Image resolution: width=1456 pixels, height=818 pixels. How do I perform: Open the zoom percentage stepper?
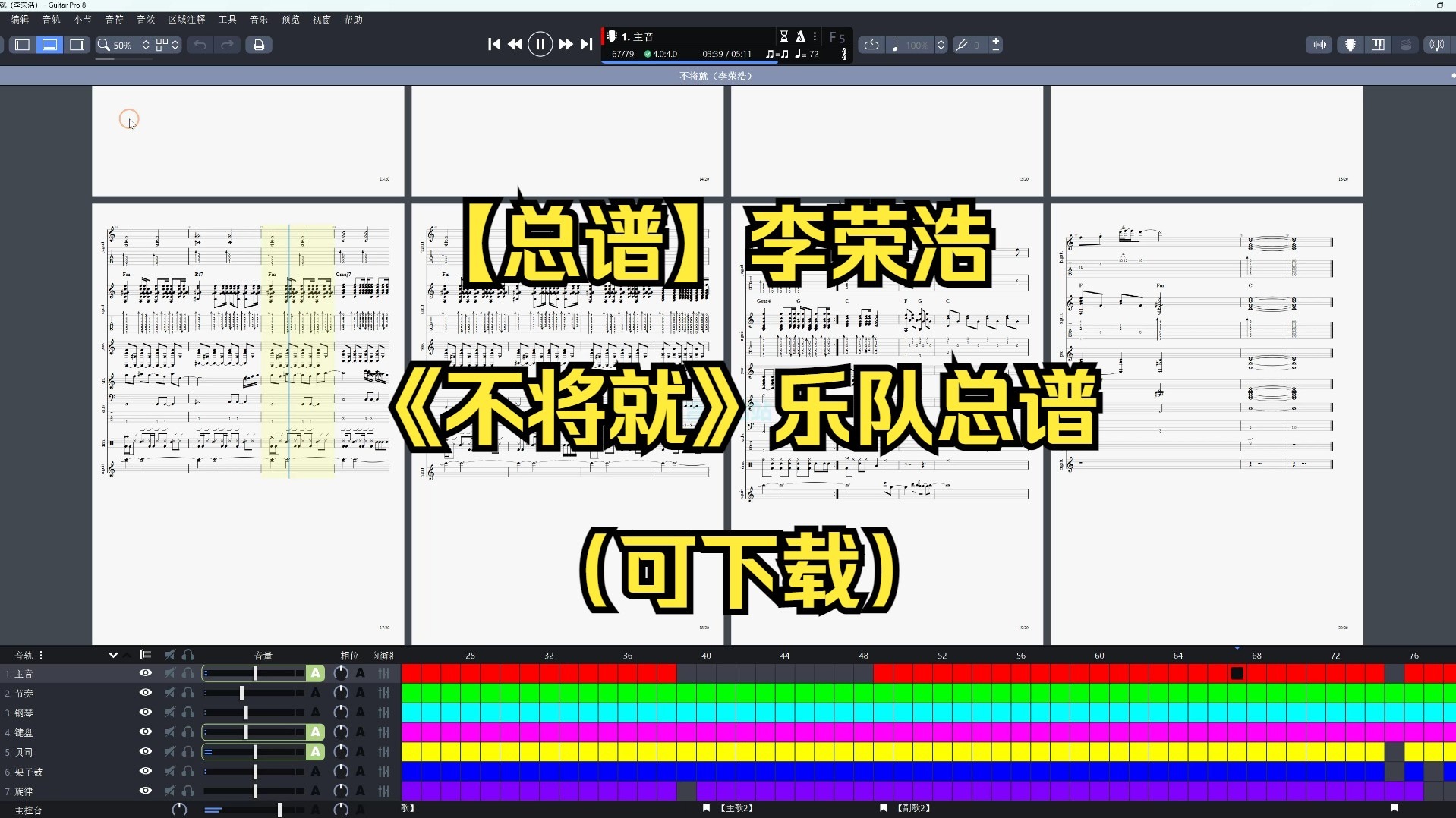point(145,45)
